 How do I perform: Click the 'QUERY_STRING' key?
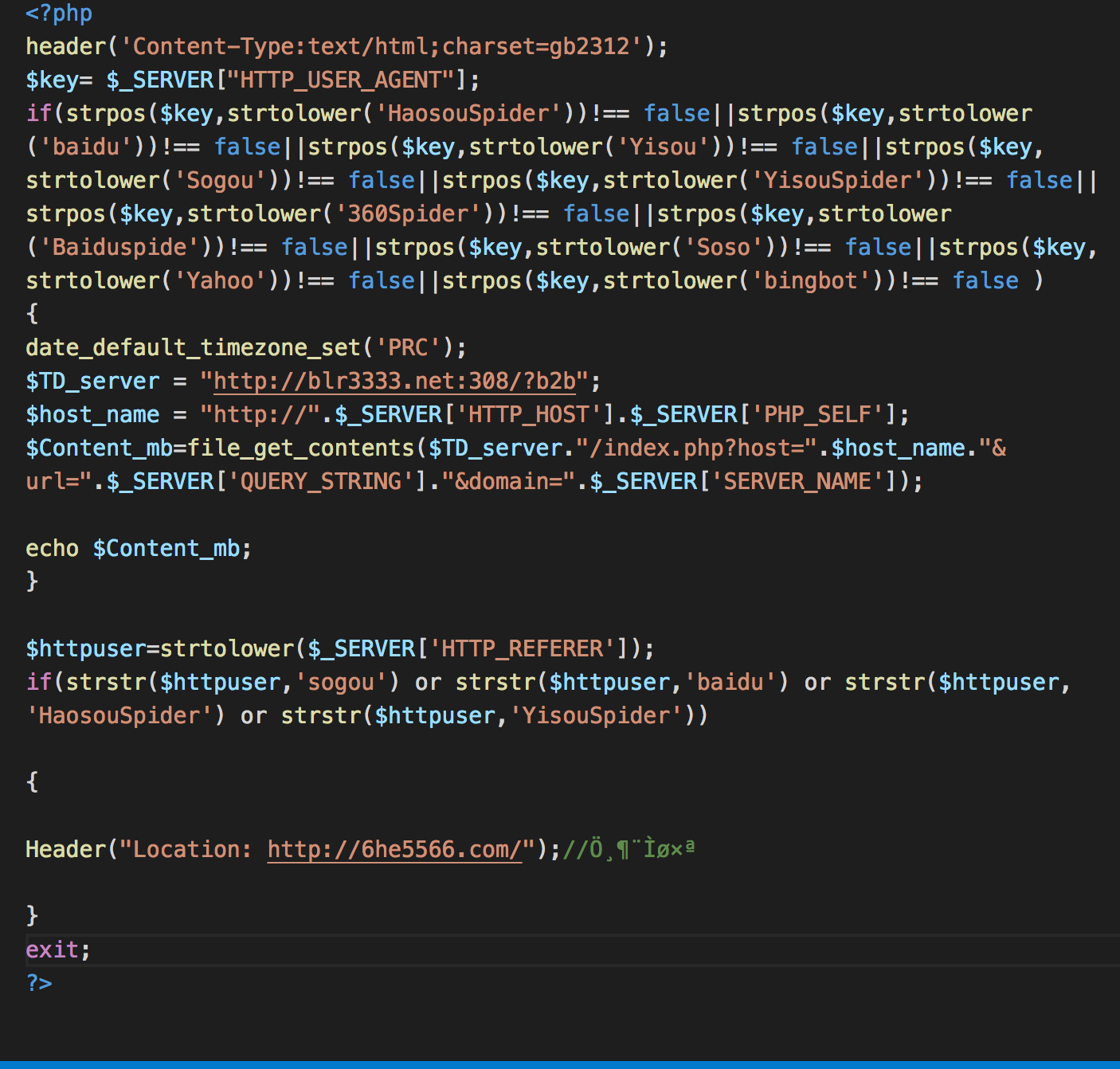point(321,481)
